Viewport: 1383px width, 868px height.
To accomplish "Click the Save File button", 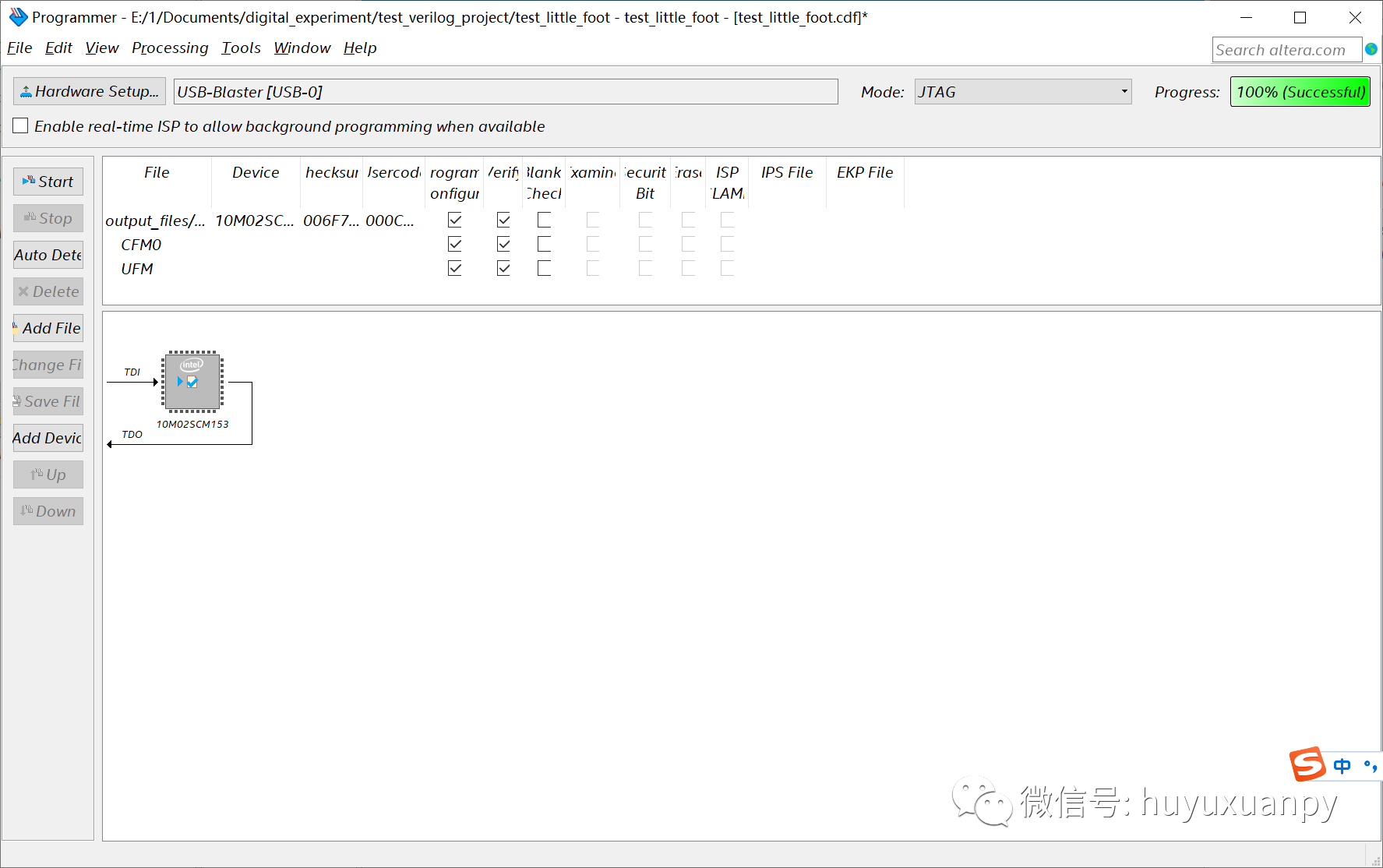I will 48,401.
